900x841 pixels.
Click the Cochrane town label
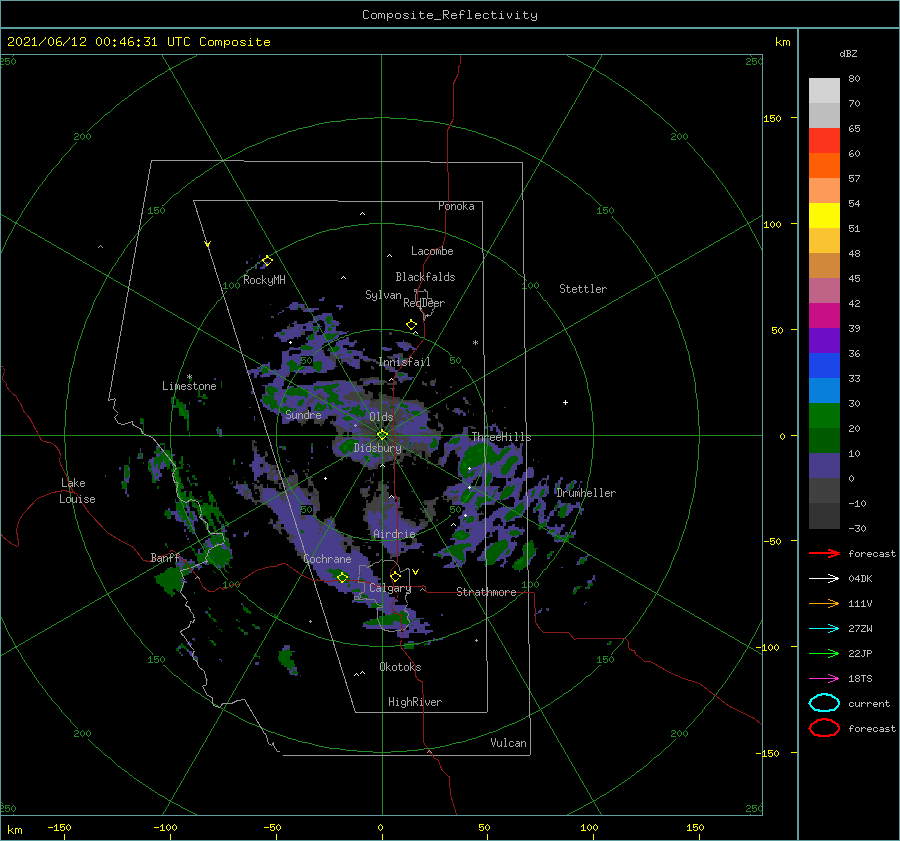(327, 559)
